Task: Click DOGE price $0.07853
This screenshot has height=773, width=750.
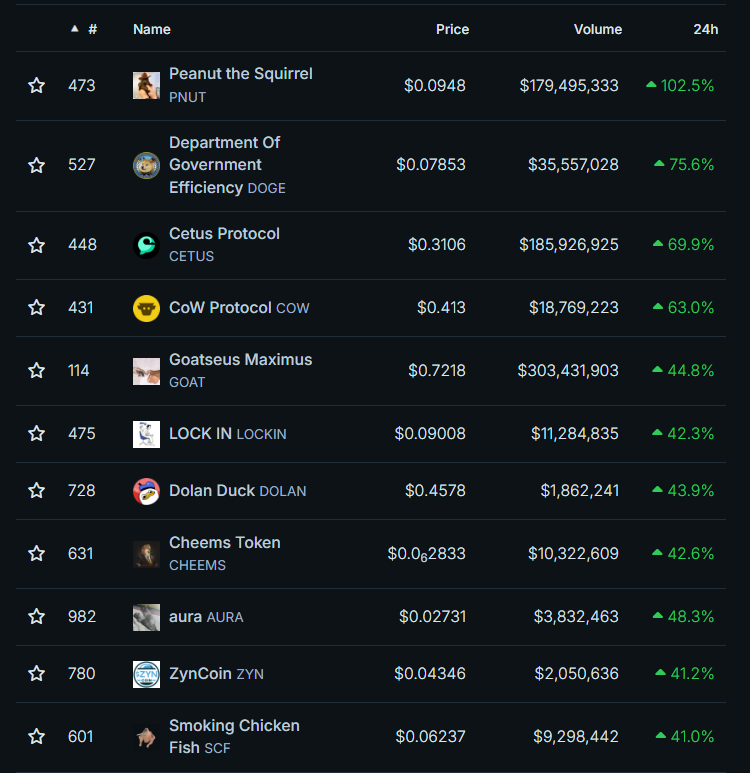Action: [x=430, y=165]
